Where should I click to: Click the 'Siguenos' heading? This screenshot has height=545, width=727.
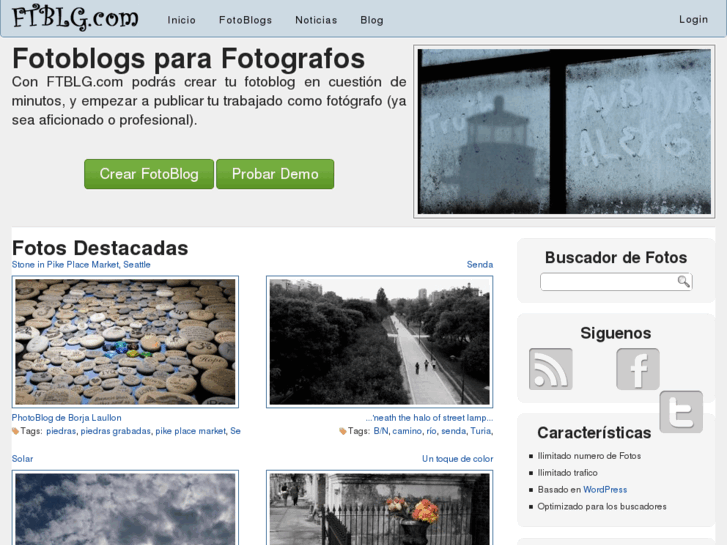[x=616, y=333]
